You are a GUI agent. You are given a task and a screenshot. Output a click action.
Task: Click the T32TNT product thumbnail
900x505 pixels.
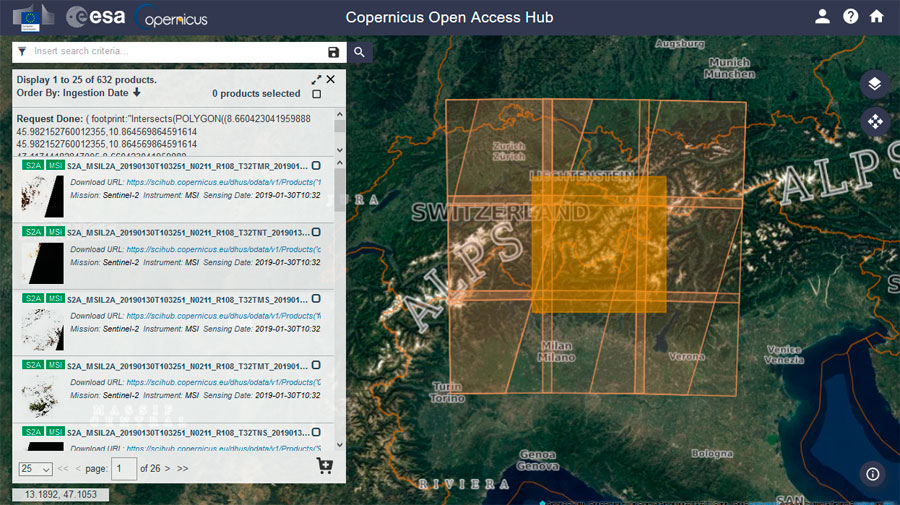pyautogui.click(x=43, y=263)
